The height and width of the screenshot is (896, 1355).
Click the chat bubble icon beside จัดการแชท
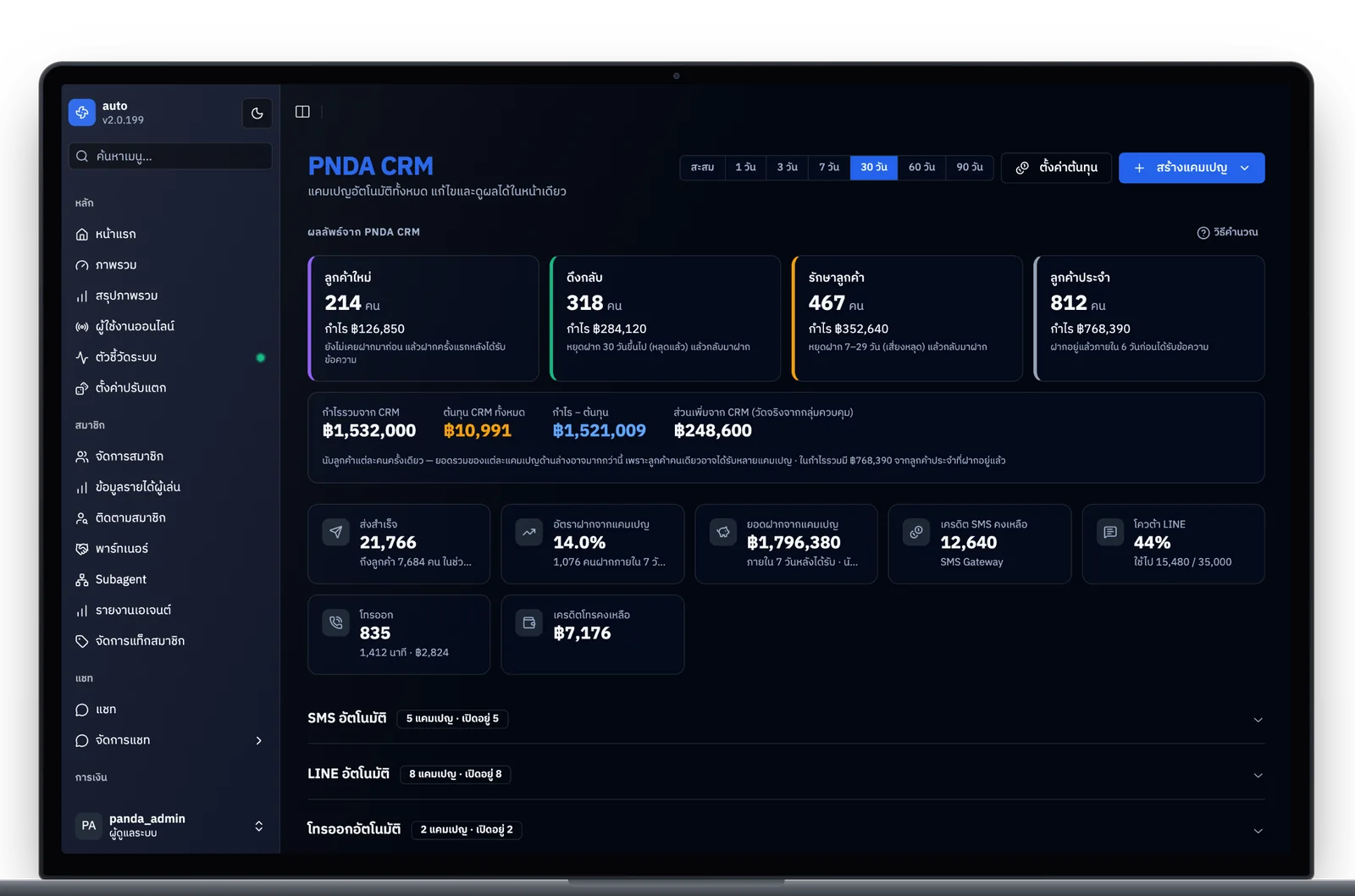[82, 741]
